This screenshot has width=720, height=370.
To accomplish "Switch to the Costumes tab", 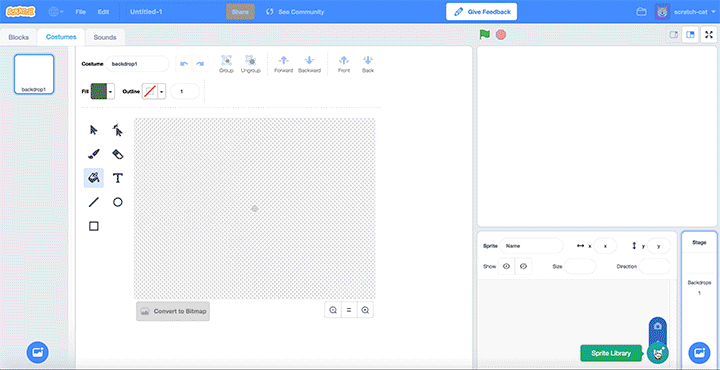I will tap(61, 37).
